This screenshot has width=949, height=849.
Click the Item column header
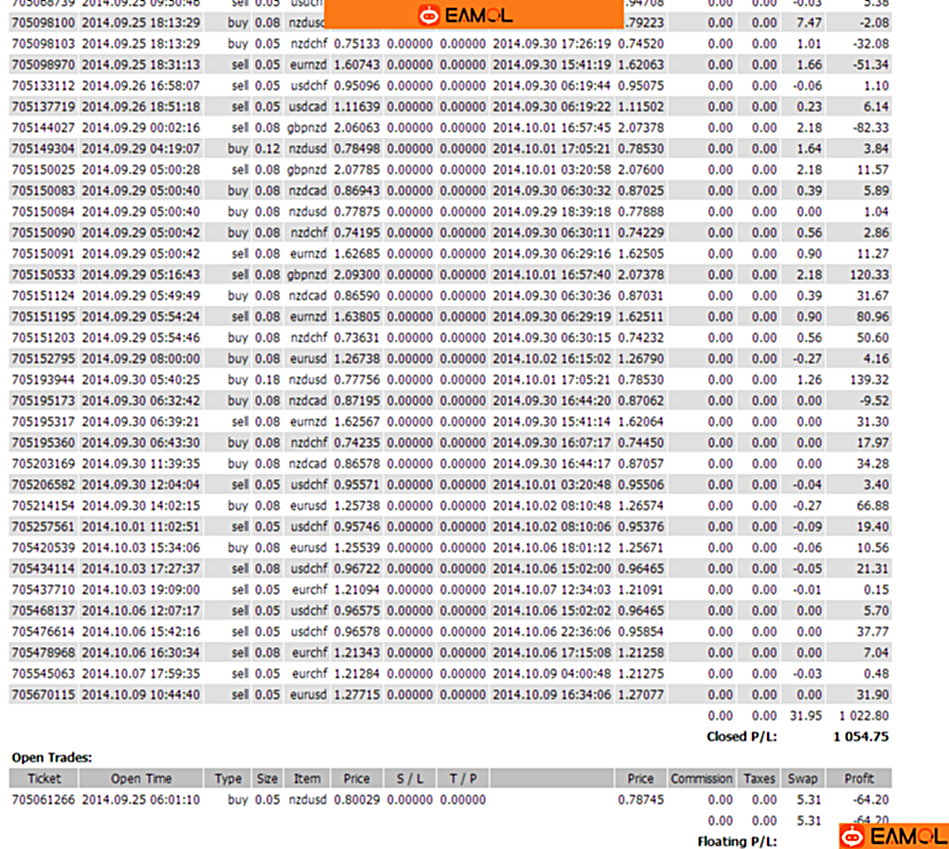307,779
